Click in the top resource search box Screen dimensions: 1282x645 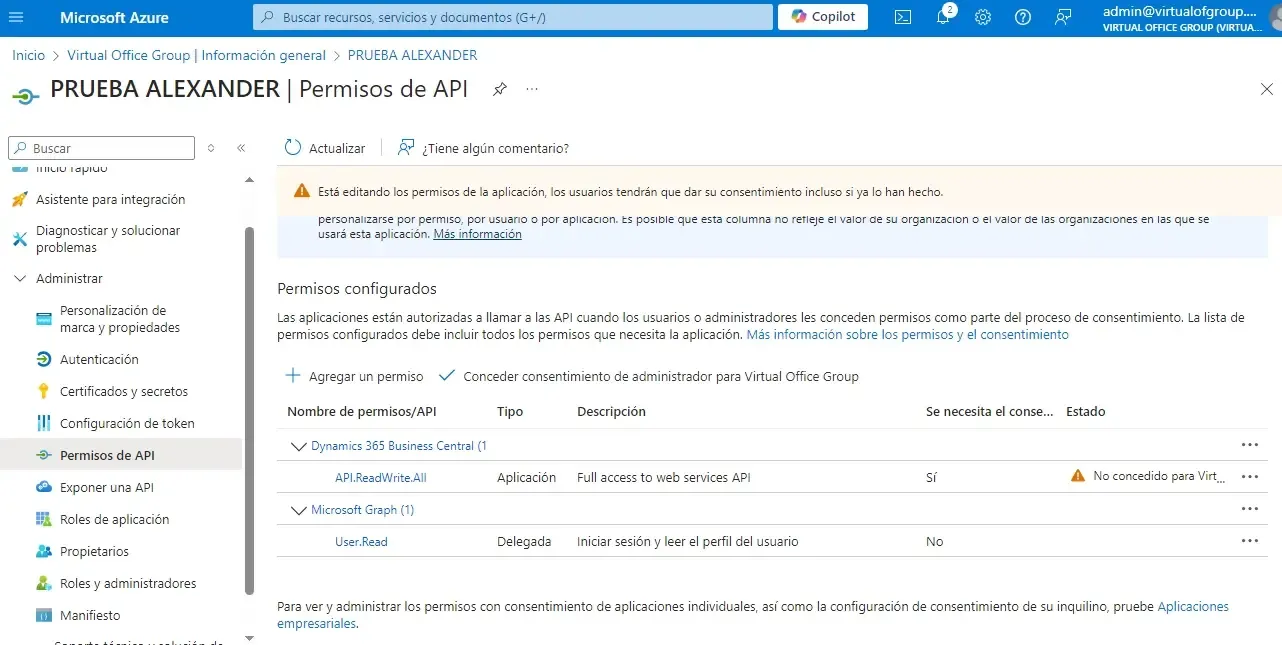512,17
